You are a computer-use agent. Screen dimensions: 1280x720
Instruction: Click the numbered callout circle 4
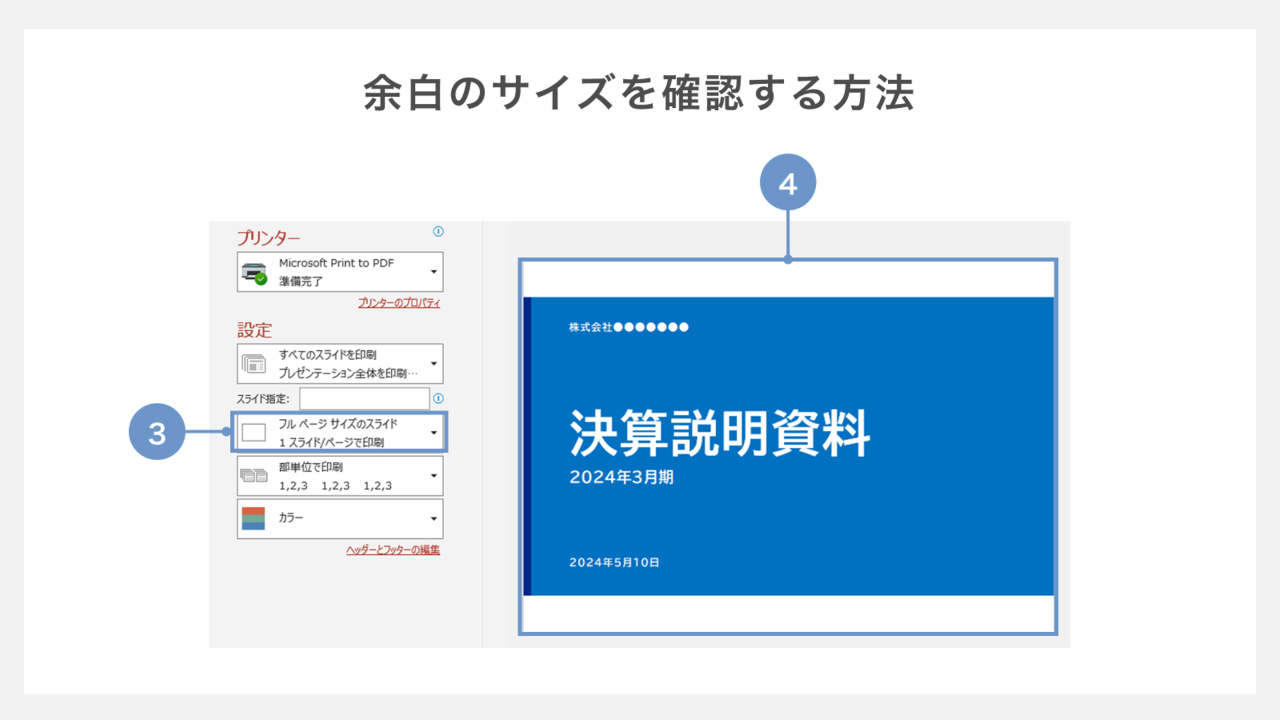tap(788, 185)
